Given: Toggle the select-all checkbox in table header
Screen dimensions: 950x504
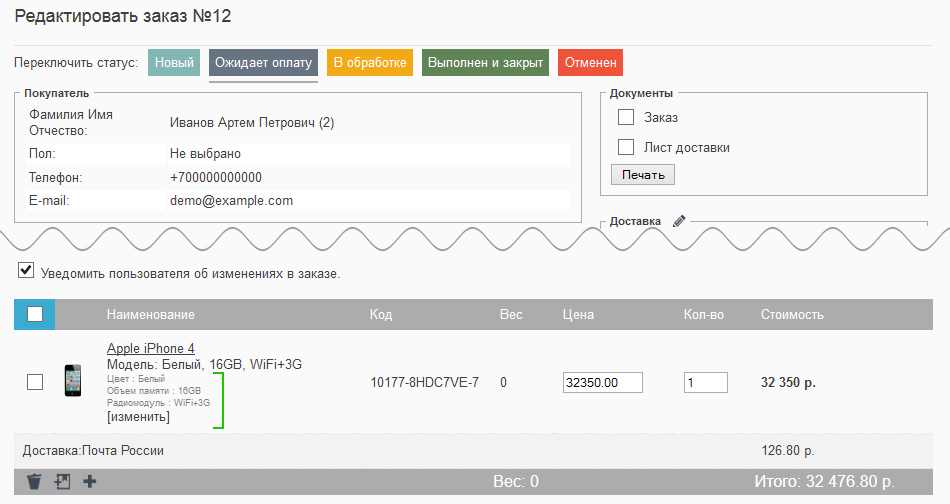Looking at the screenshot, I should pos(35,314).
